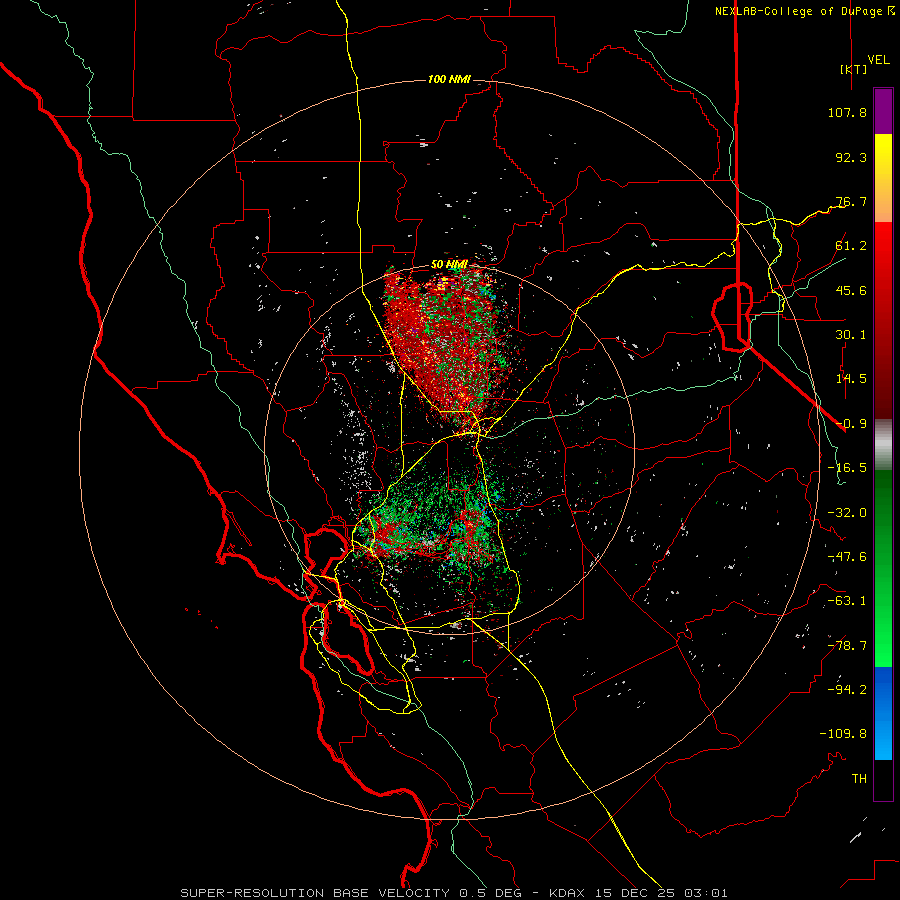Pick the light blue segment of the color bar
Screen dimensions: 900x900
click(883, 738)
